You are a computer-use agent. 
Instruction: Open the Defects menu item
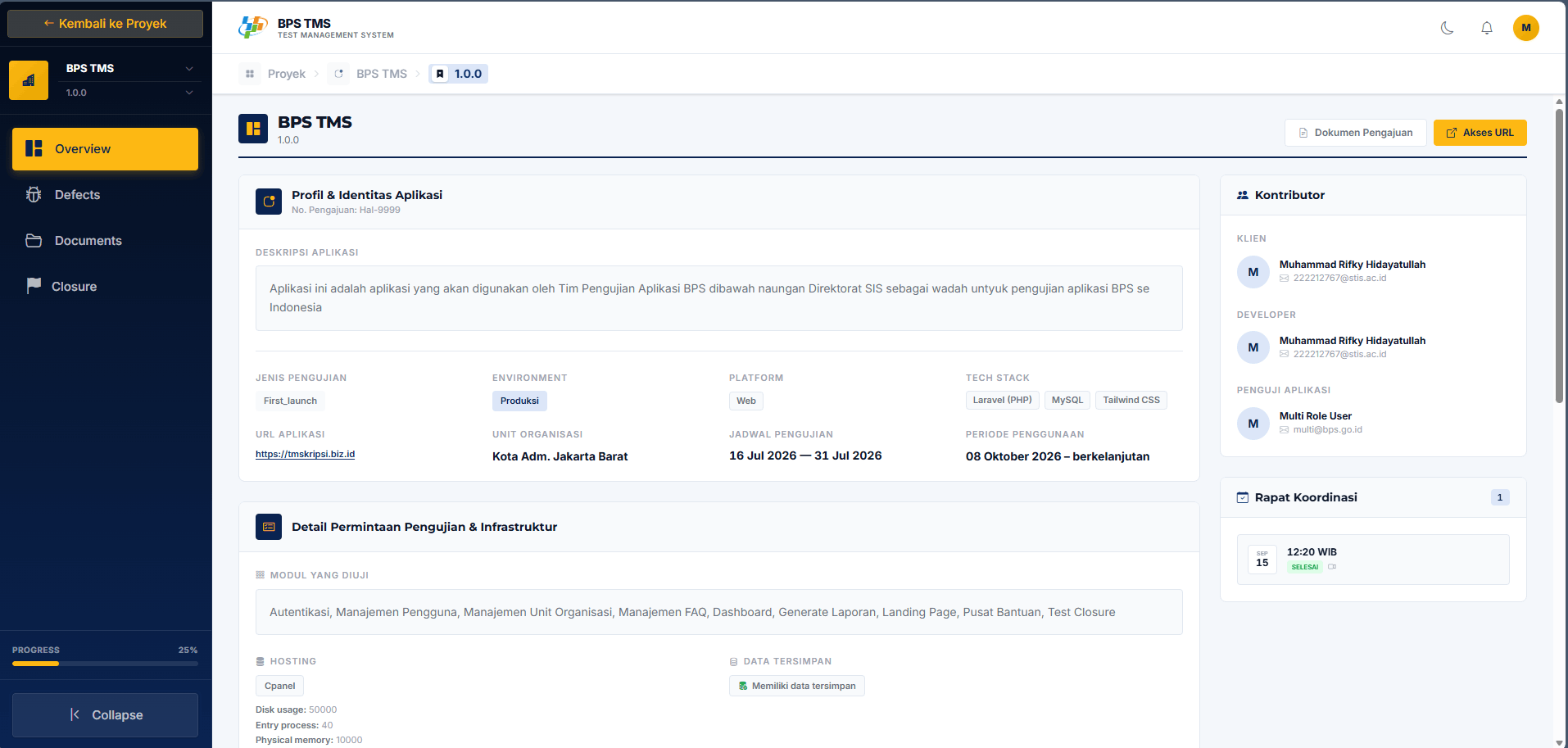click(x=105, y=195)
